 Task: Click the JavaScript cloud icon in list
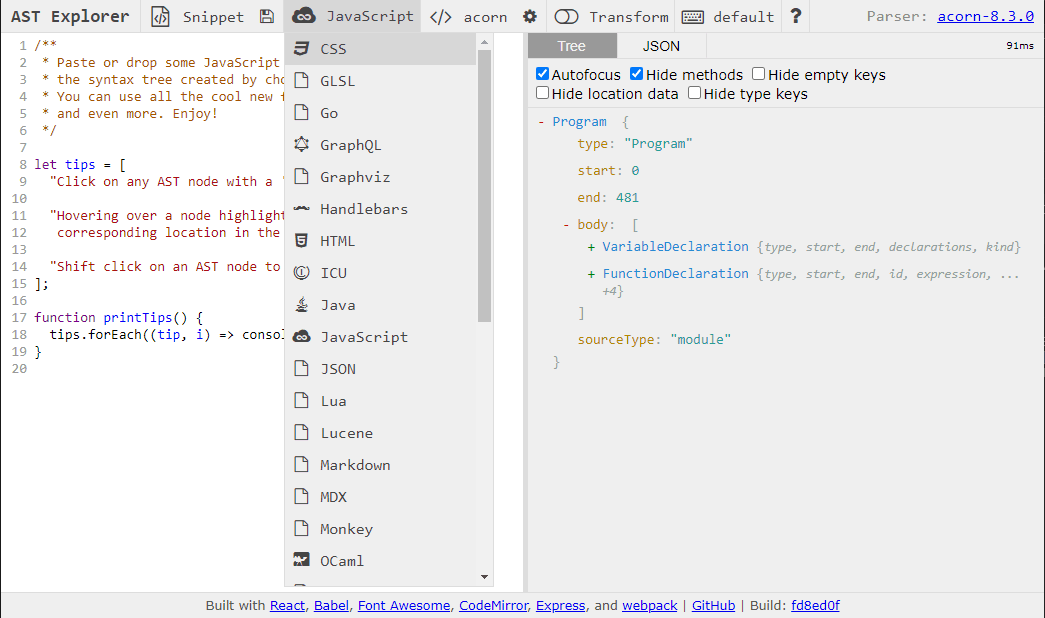[x=302, y=337]
